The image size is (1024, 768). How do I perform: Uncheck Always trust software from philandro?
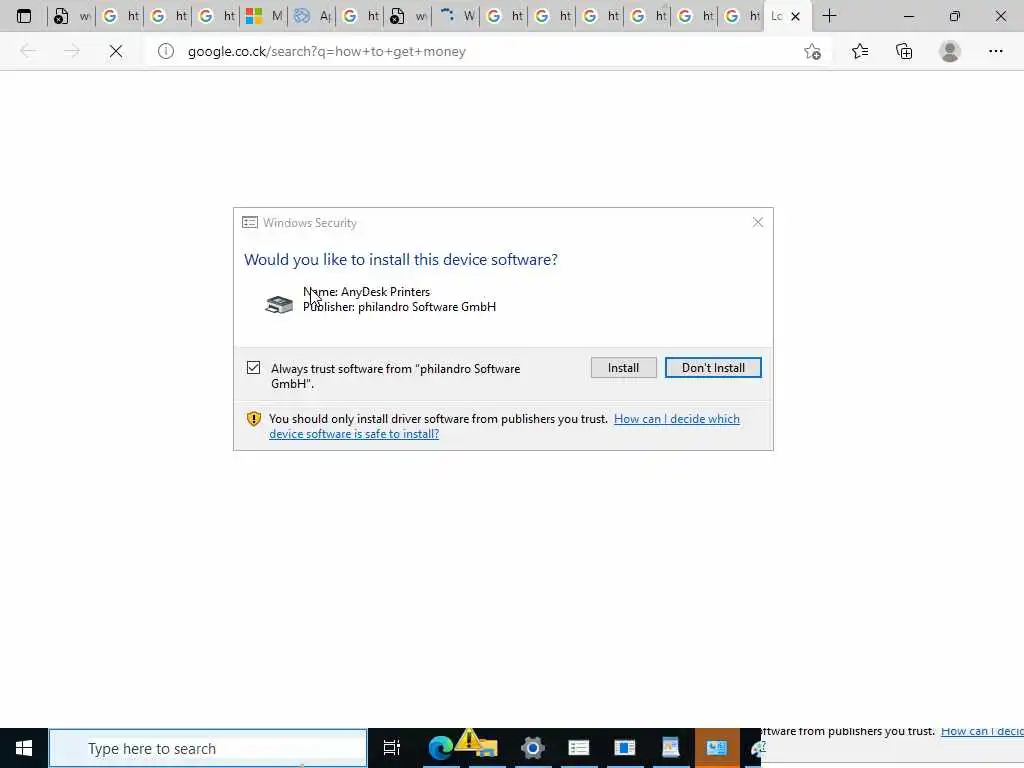253,368
